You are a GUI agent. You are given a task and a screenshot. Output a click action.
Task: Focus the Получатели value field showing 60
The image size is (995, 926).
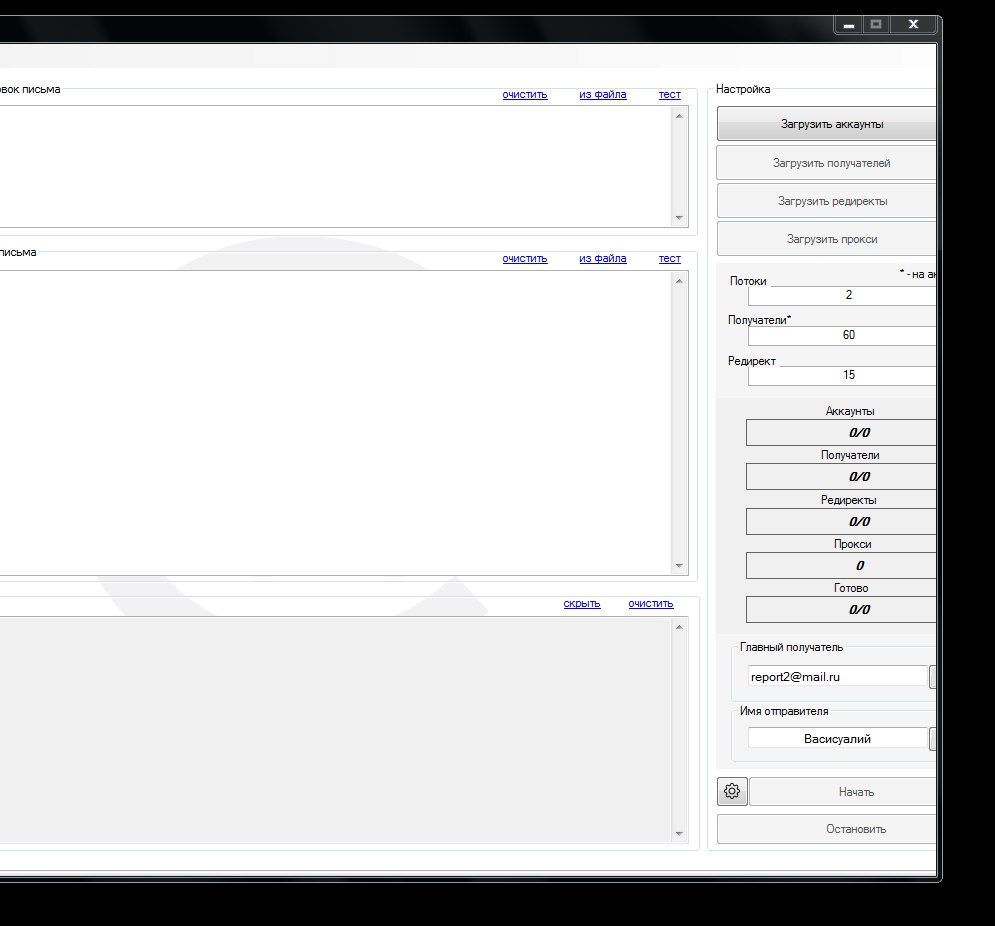(842, 335)
